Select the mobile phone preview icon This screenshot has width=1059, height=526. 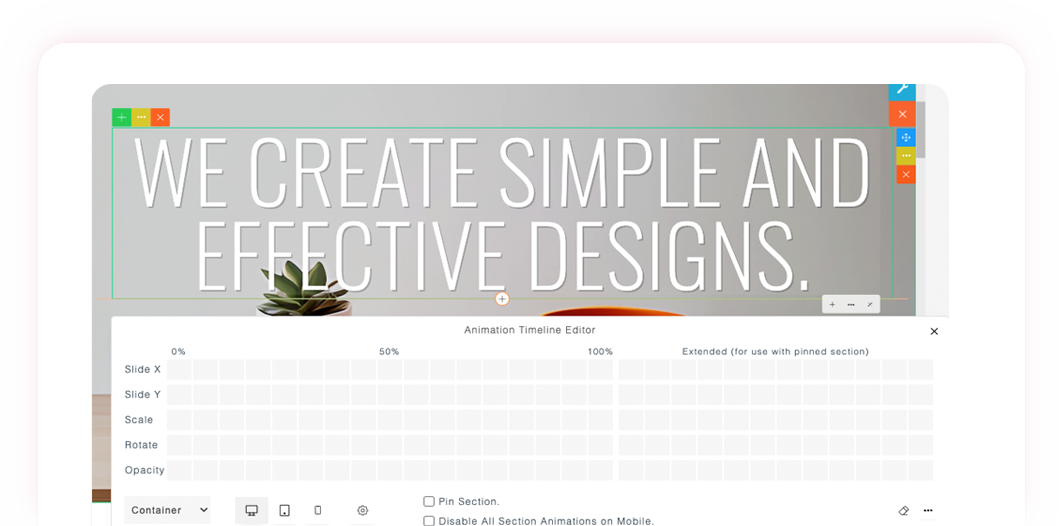317,510
